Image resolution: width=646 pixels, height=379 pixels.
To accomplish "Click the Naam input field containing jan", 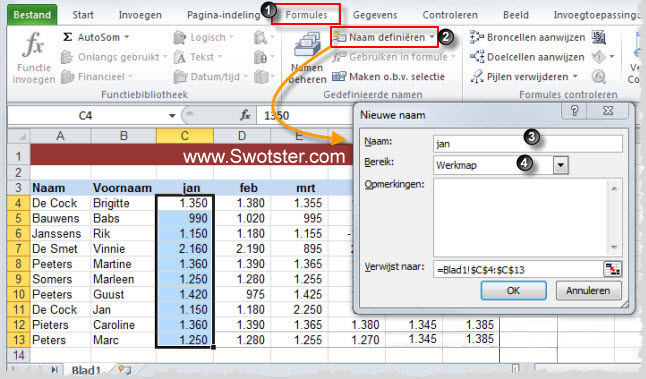I will click(x=528, y=144).
